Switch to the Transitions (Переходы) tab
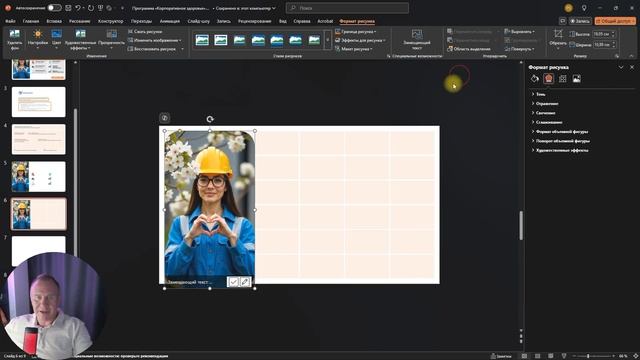The width and height of the screenshot is (640, 360). [x=141, y=21]
